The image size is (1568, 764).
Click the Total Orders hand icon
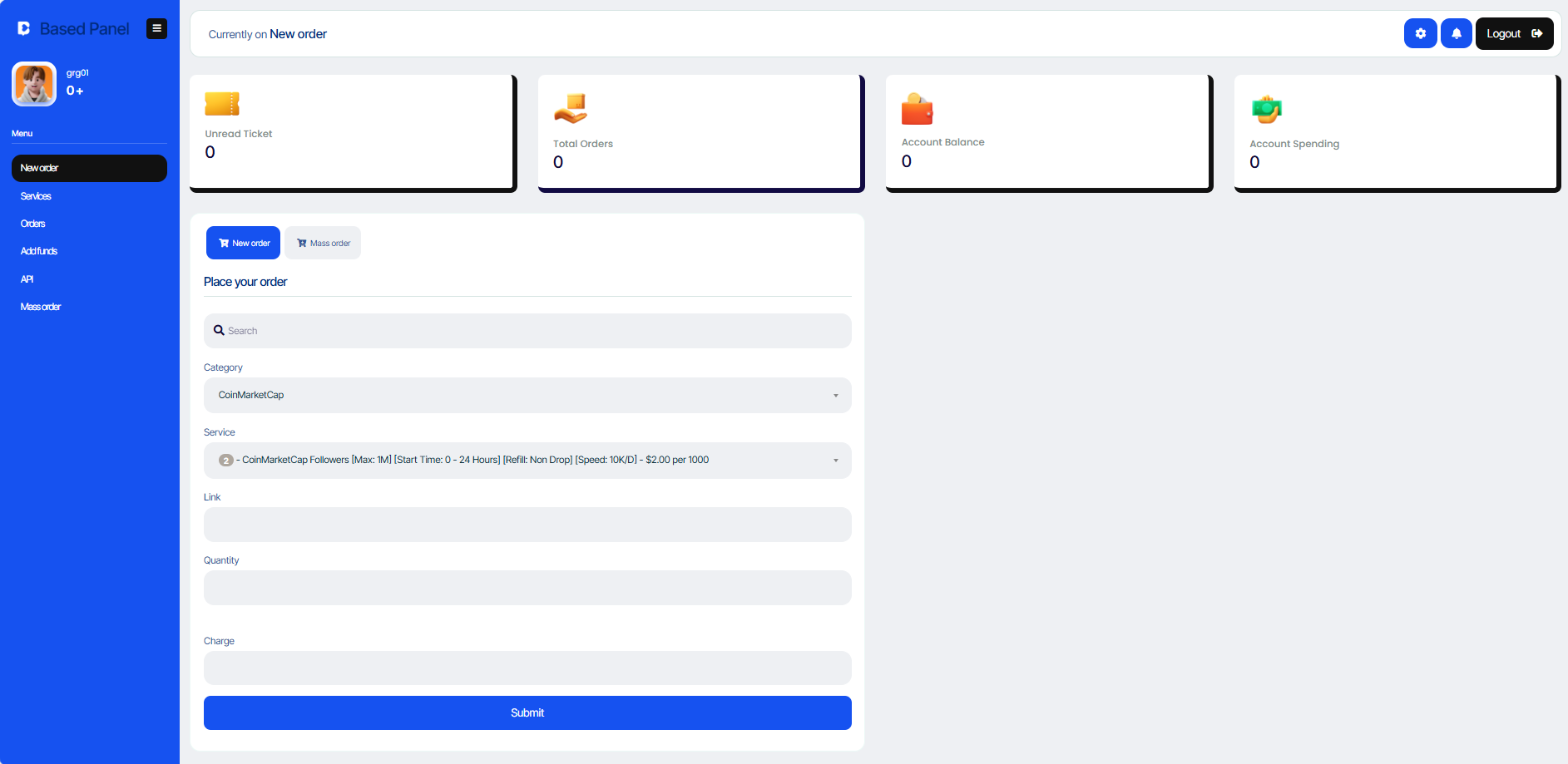click(x=571, y=109)
